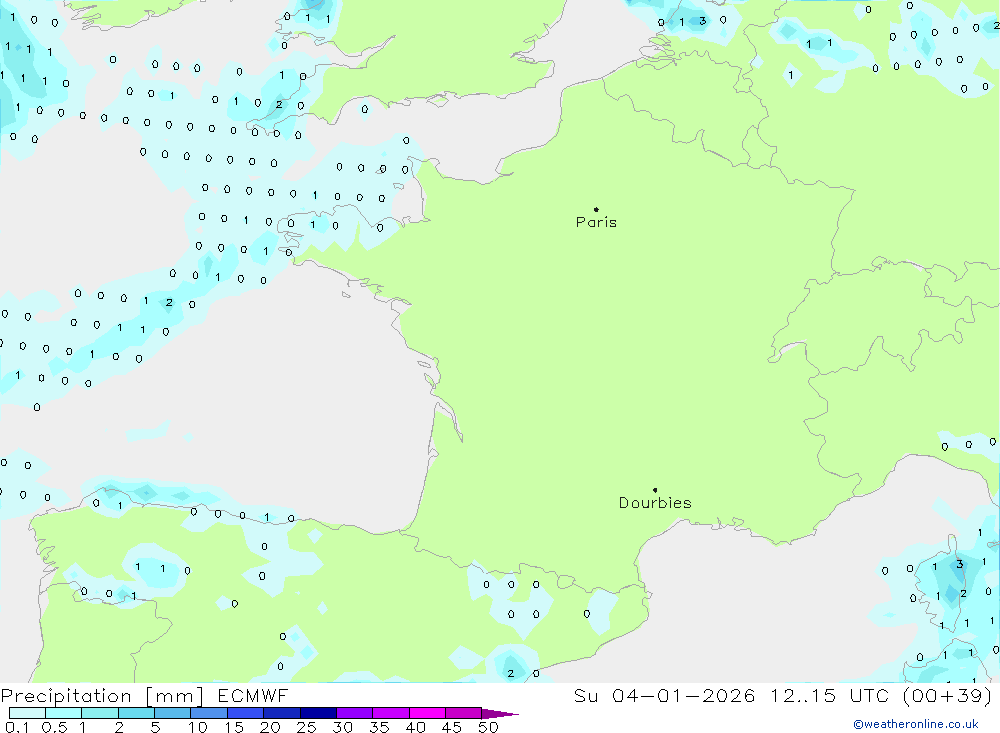Click the (00+39) forecast offset text
Viewport: 1000px width, 733px height.
click(948, 696)
